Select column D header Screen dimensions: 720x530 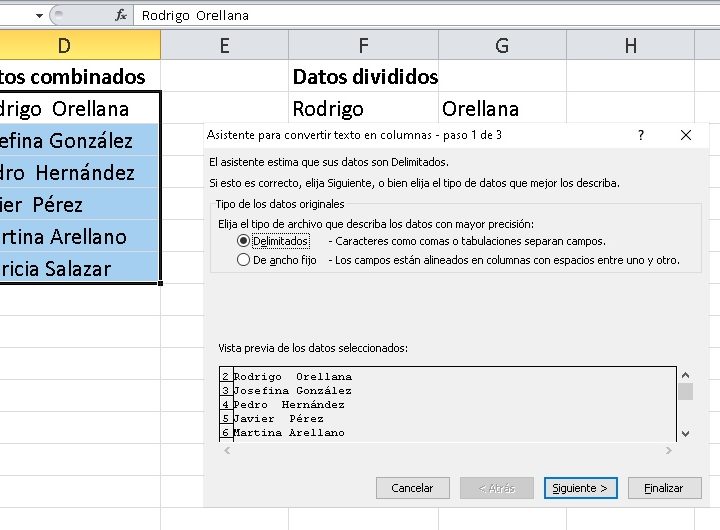(x=64, y=45)
